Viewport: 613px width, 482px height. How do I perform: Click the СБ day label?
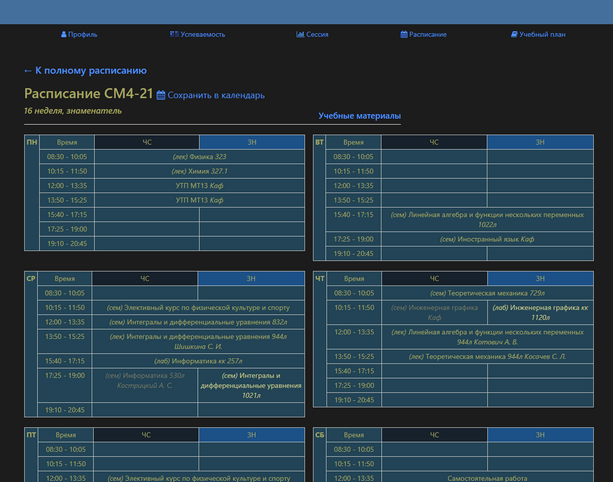[319, 435]
